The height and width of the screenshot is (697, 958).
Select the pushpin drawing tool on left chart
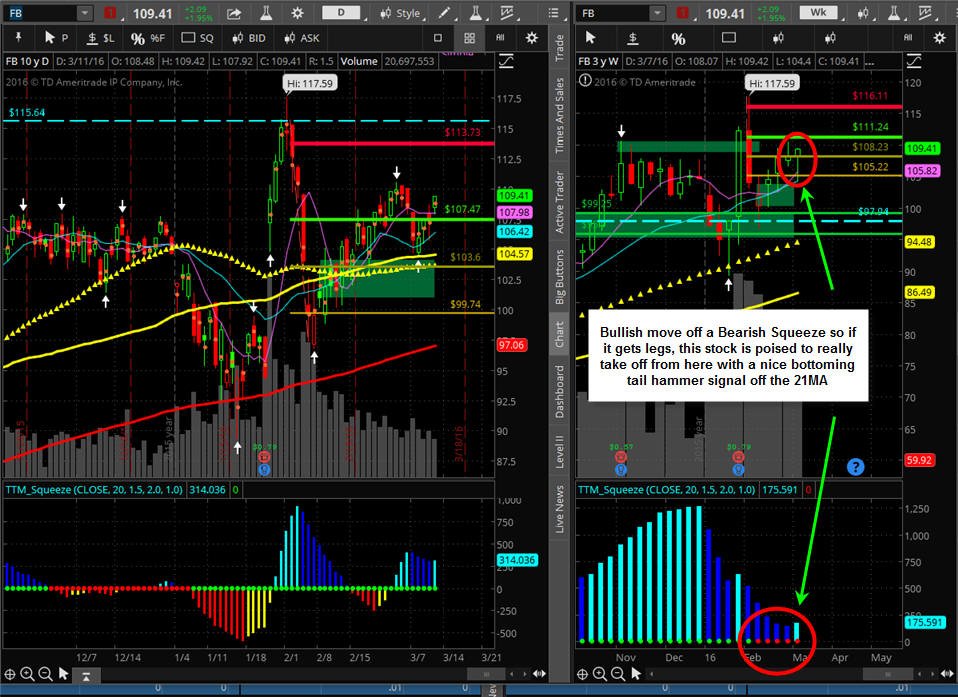click(18, 38)
